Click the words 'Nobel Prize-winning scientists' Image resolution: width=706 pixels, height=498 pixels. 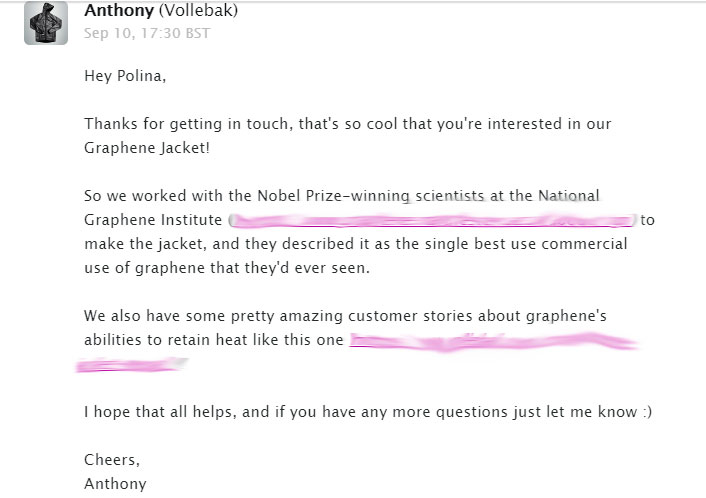[x=371, y=196]
